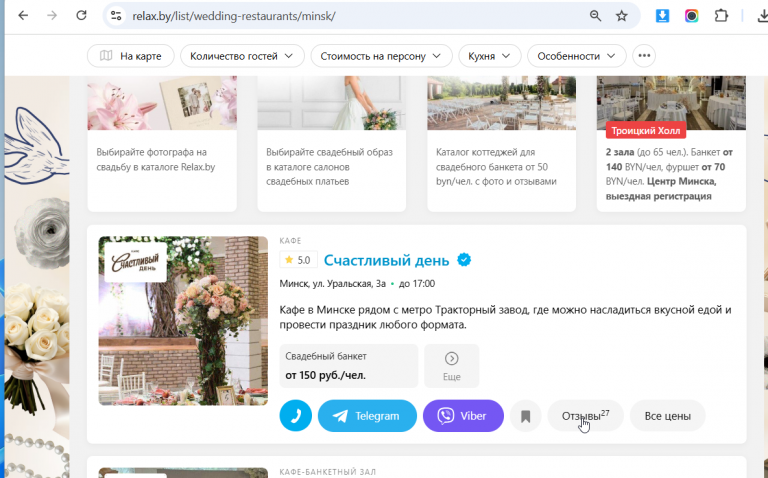This screenshot has height=478, width=768.
Task: Click the address Минск, ул. Уральская, 3а
Action: coord(333,284)
